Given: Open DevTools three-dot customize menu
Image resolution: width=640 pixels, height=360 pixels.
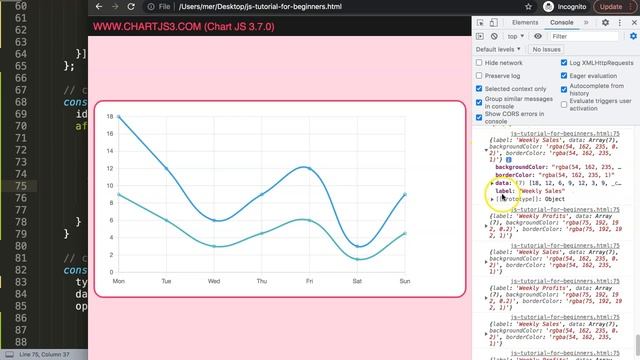Looking at the screenshot, I should coord(620,23).
